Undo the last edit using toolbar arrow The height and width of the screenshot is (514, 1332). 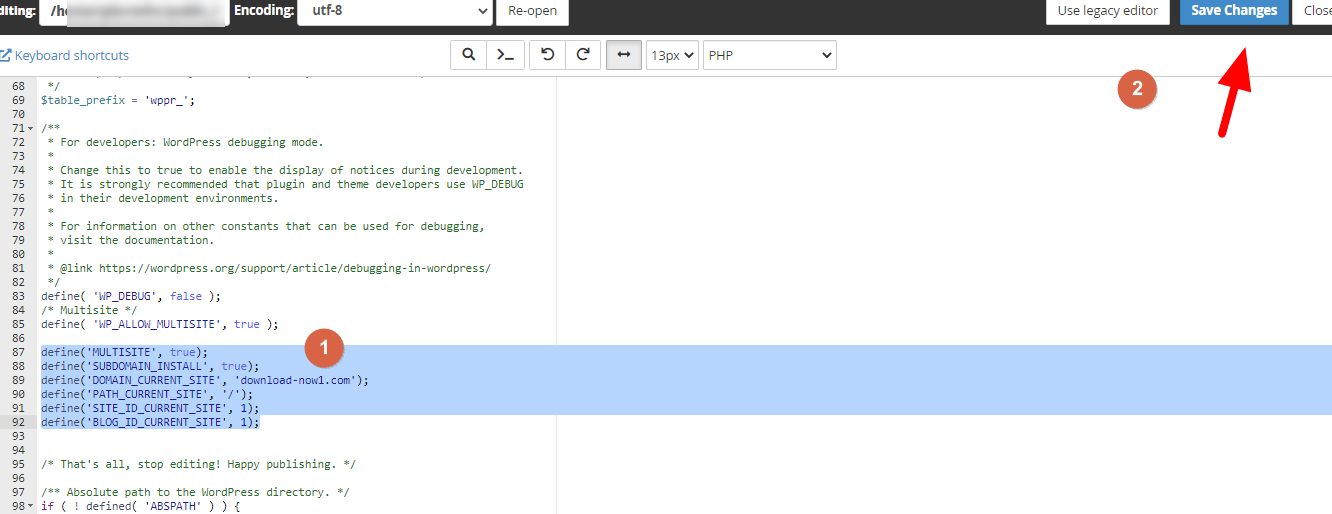[x=547, y=55]
